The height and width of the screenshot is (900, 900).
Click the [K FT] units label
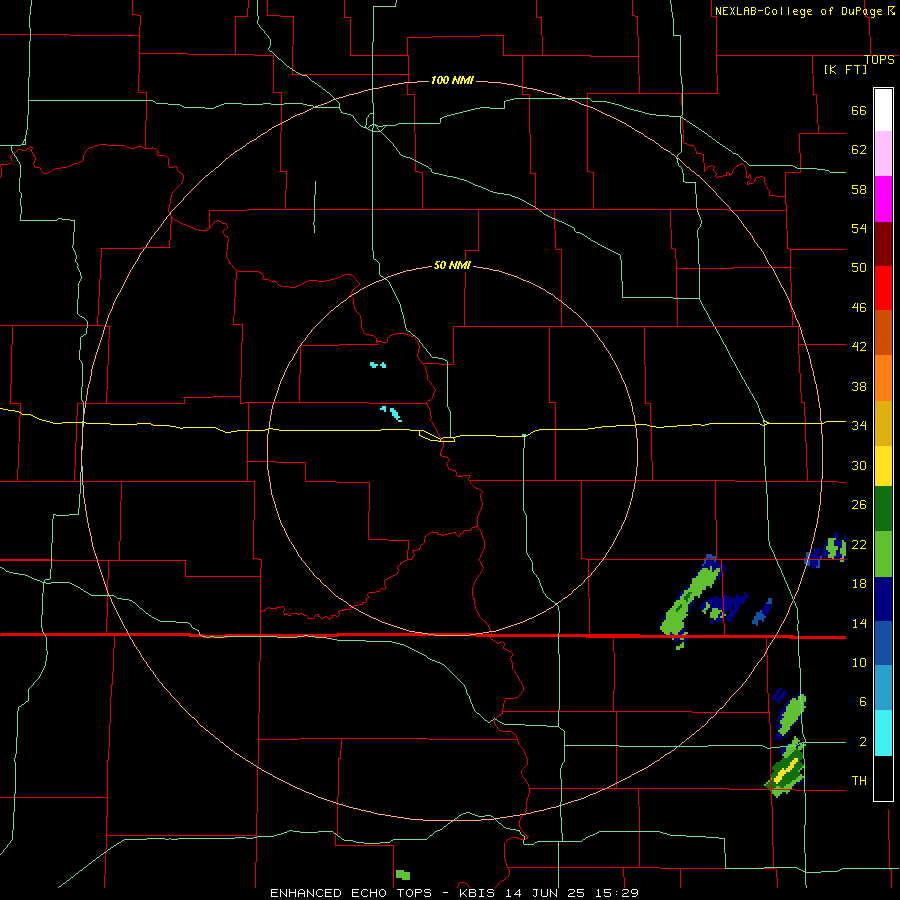point(845,69)
